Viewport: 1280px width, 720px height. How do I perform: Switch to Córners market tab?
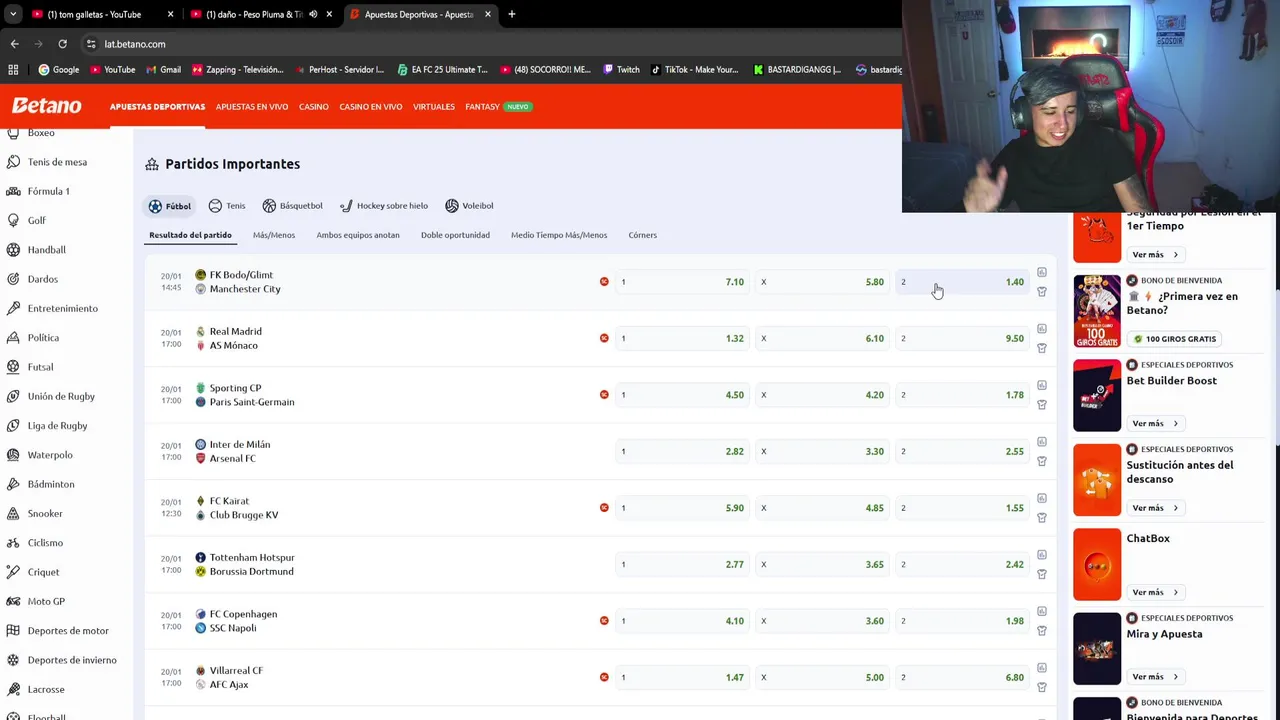coord(643,235)
